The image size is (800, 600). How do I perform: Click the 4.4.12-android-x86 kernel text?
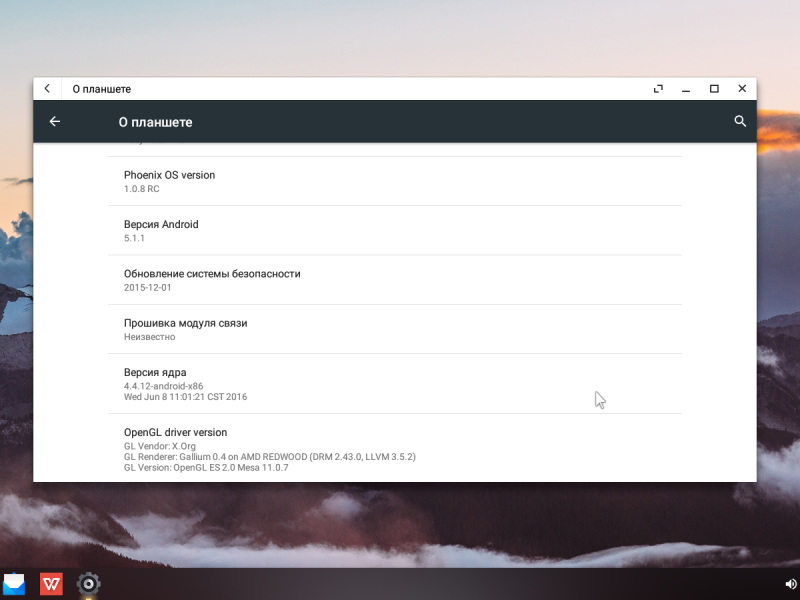coord(163,386)
